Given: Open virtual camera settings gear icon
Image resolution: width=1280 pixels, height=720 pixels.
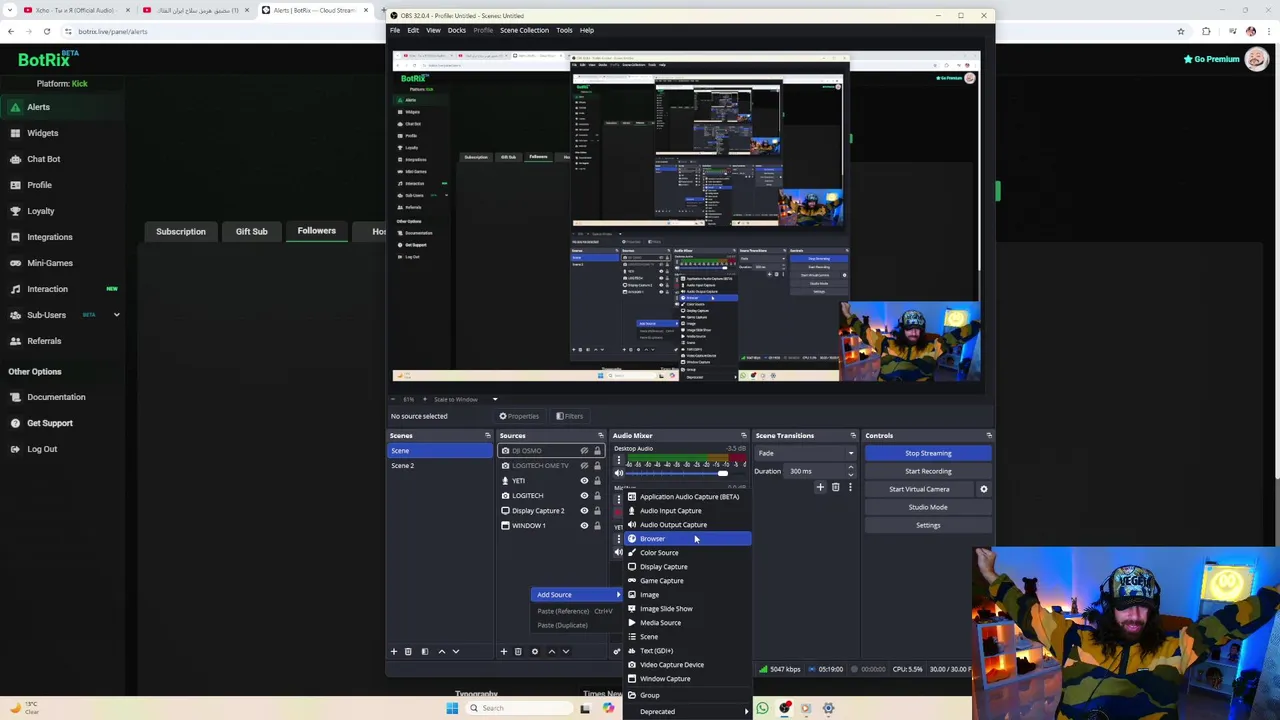Looking at the screenshot, I should click(983, 489).
